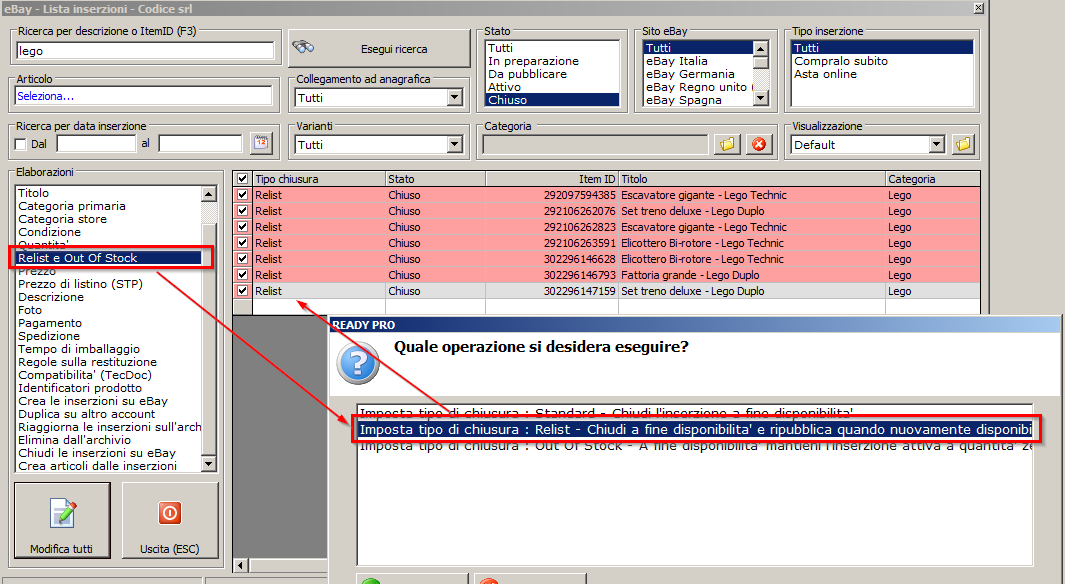
Task: Select eBay Regno unito site
Action: point(698,87)
